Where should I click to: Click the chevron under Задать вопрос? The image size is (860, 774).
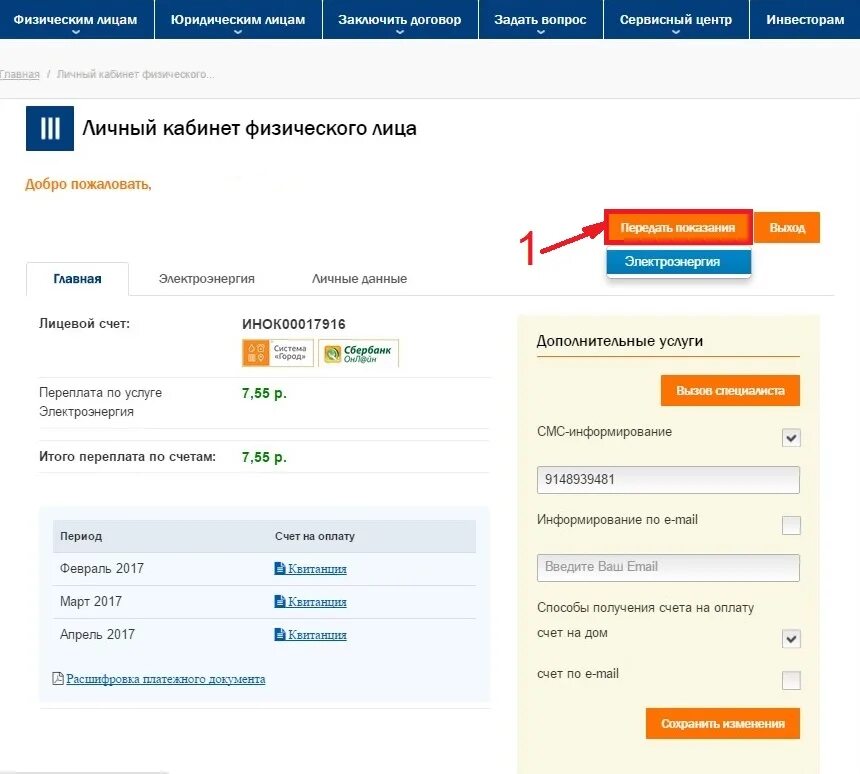tap(541, 32)
